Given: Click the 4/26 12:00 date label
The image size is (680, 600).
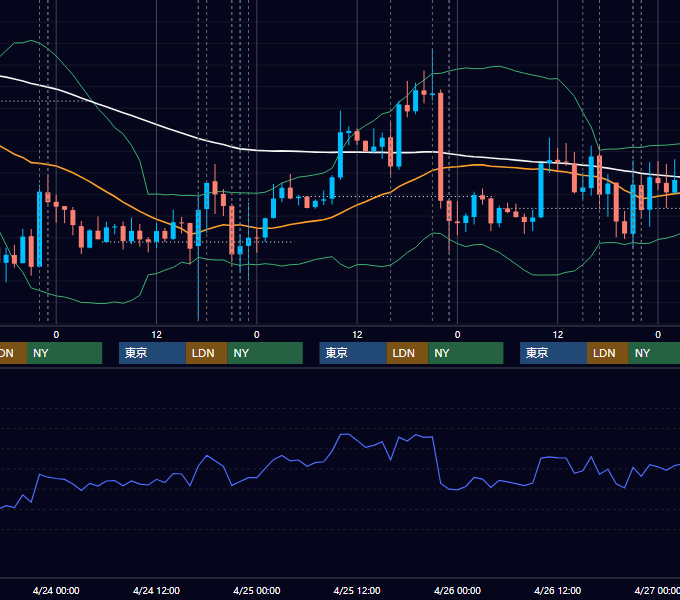Looking at the screenshot, I should [557, 590].
